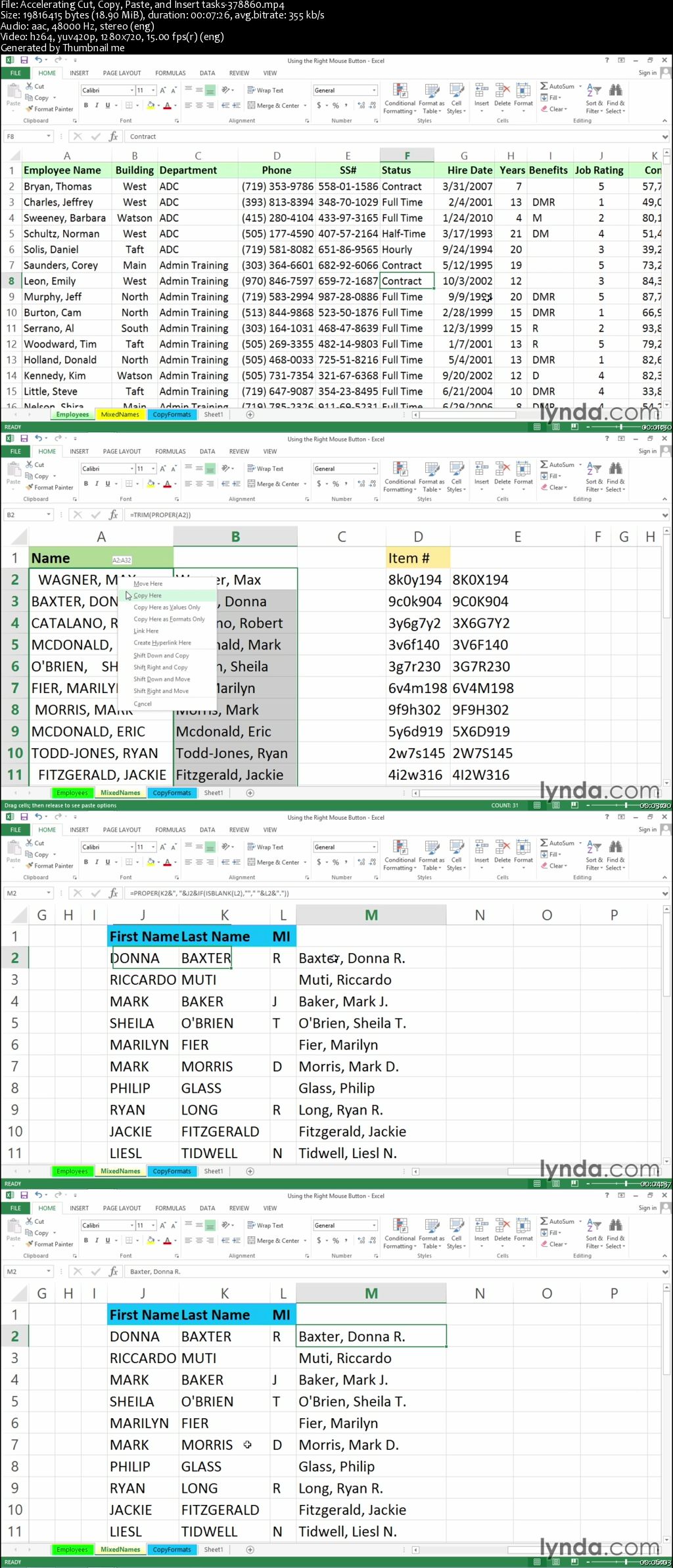Viewport: 673px width, 1568px height.
Task: Expand the Name Box dropdown showing F8
Action: [49, 137]
